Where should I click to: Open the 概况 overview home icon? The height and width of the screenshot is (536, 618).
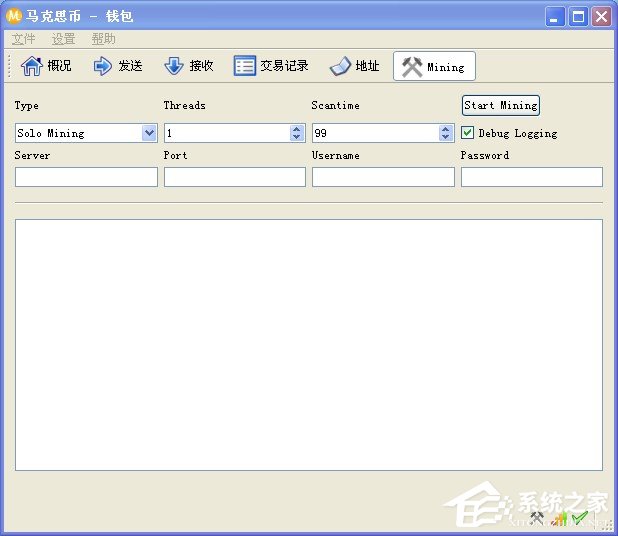pos(32,66)
